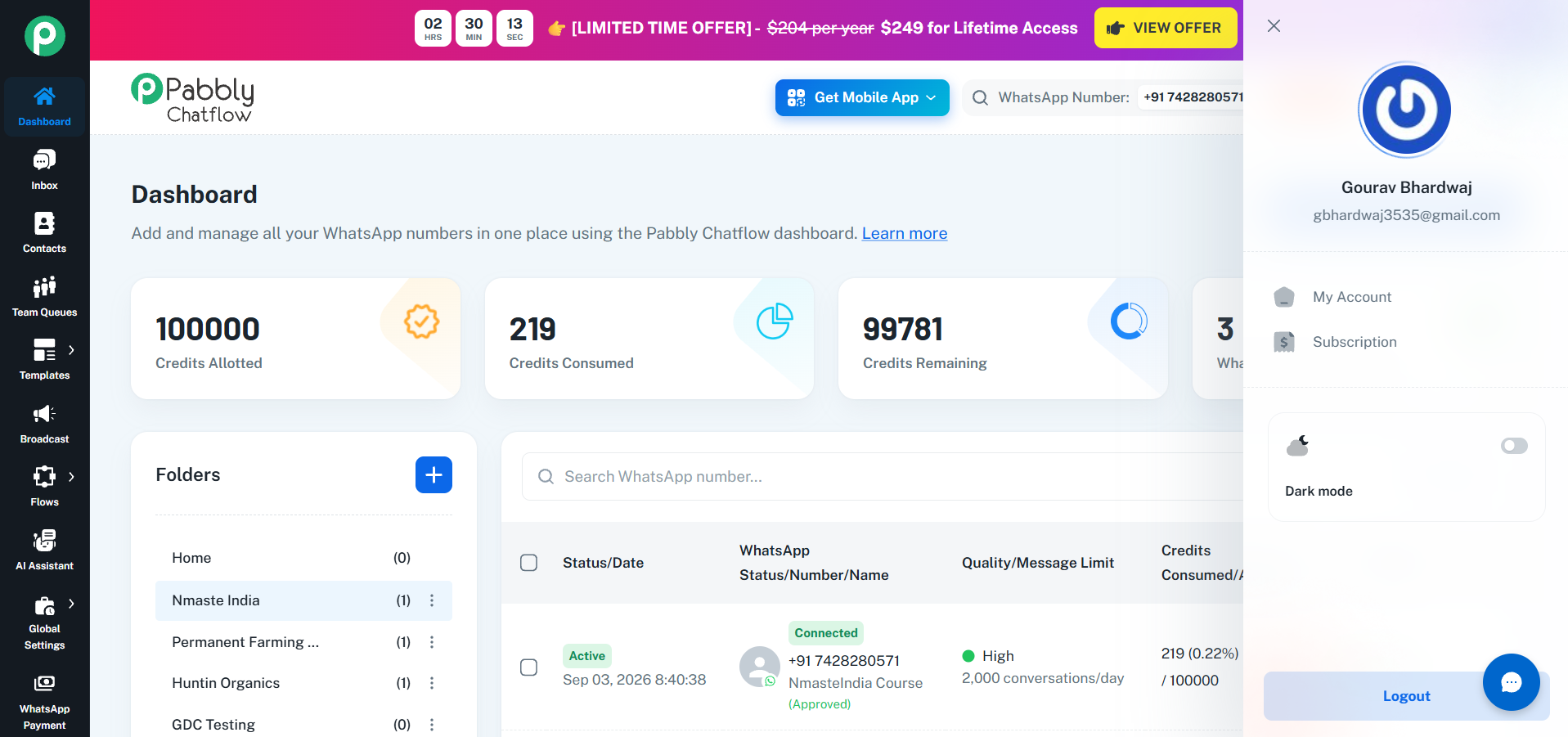Viewport: 1568px width, 737px height.
Task: Click the profile avatar power icon
Action: pyautogui.click(x=1405, y=110)
